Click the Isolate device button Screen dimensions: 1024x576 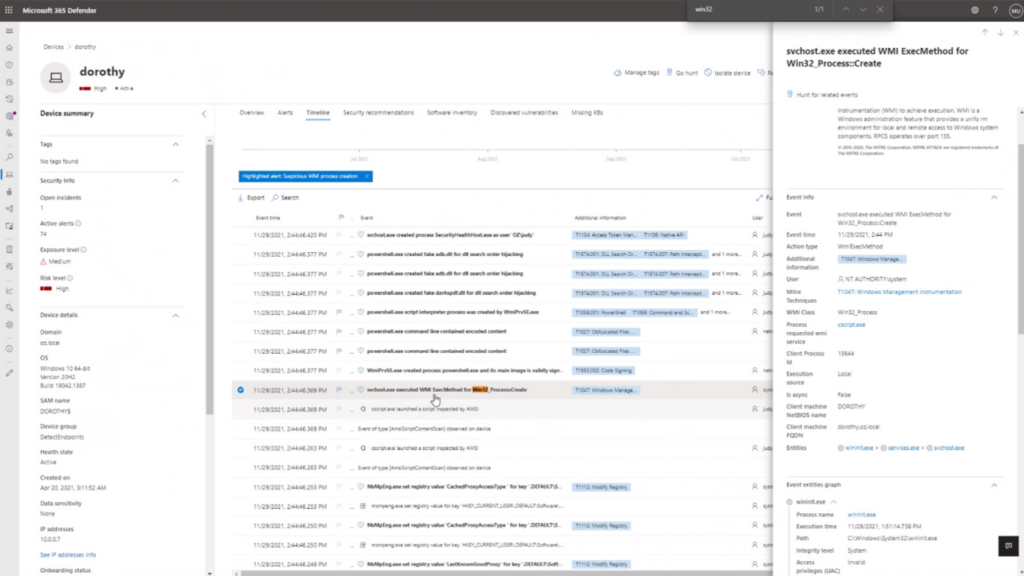729,72
